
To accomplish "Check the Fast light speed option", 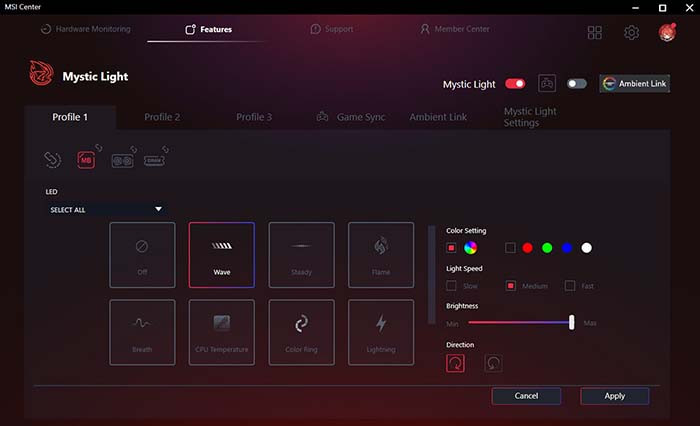I will [570, 286].
